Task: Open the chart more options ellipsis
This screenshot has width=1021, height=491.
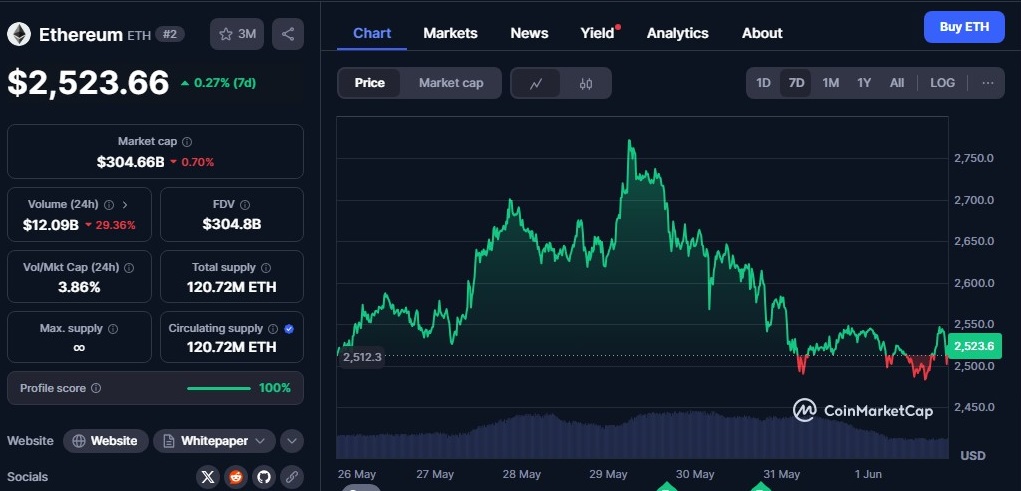Action: tap(988, 83)
